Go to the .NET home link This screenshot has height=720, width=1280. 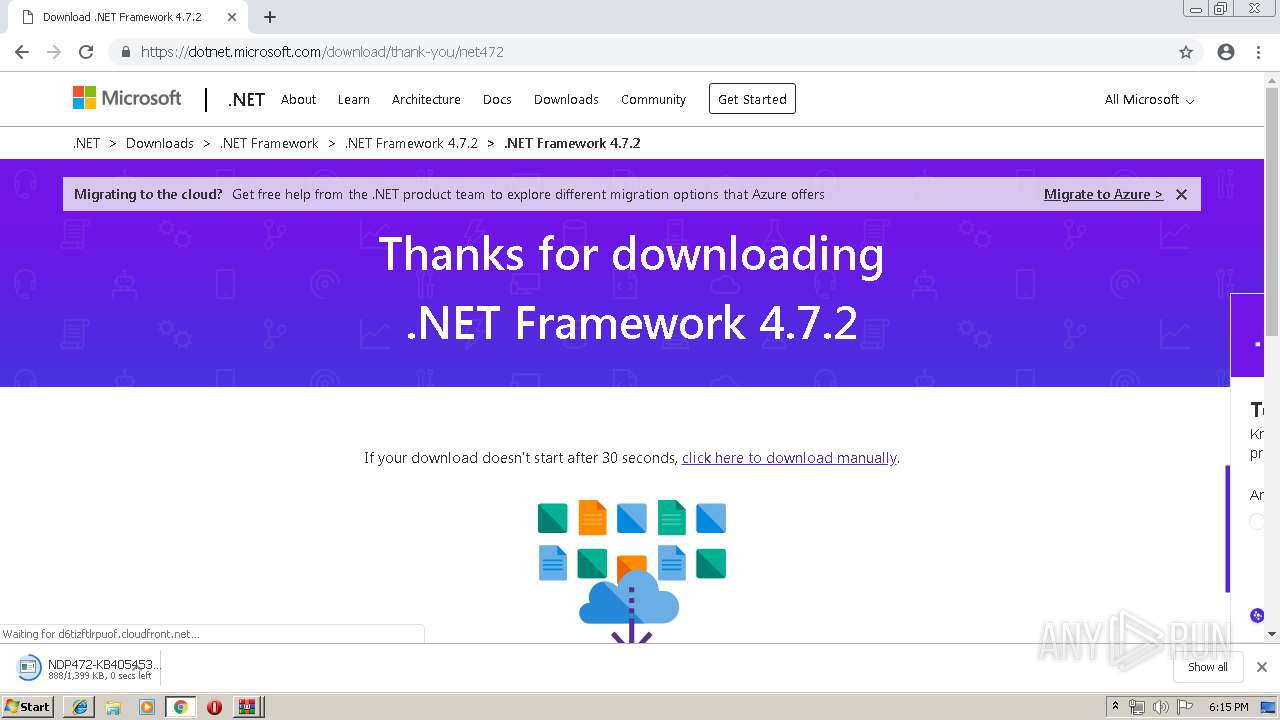pyautogui.click(x=246, y=99)
